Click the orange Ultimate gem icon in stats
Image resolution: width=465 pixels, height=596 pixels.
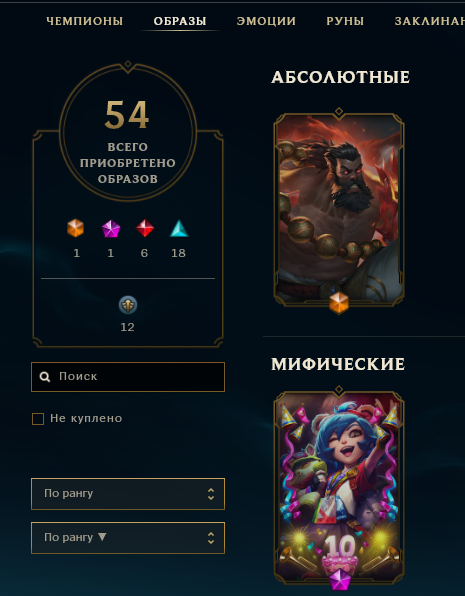(x=75, y=228)
